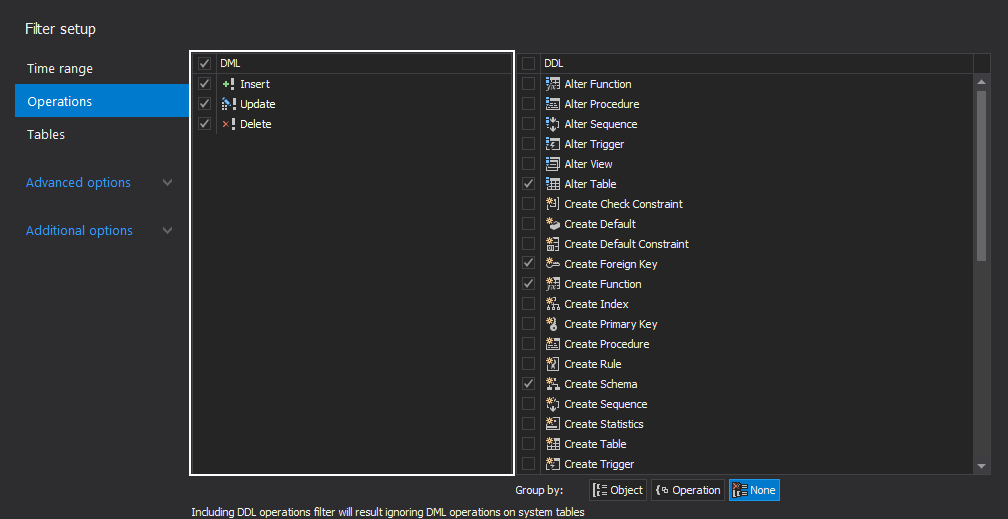Uncheck the Update checkbox
Screen dimensions: 1008x519
pos(204,104)
